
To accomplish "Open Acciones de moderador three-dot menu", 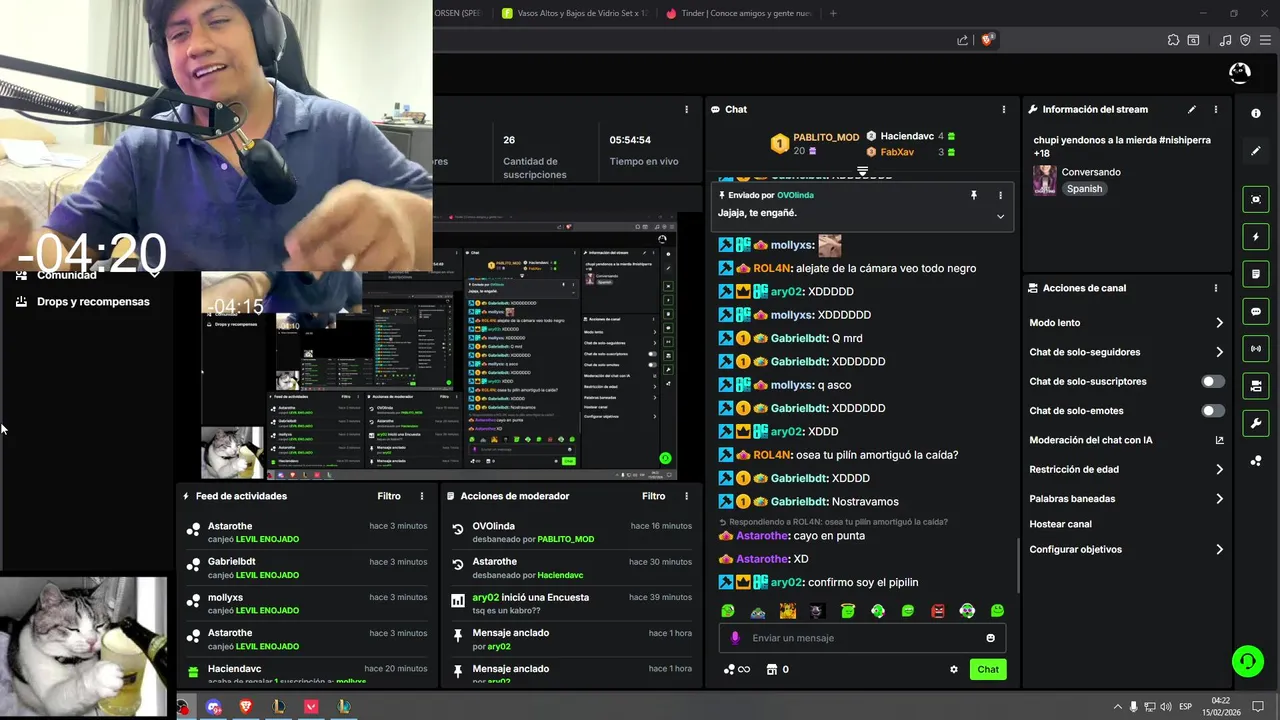I will [686, 496].
